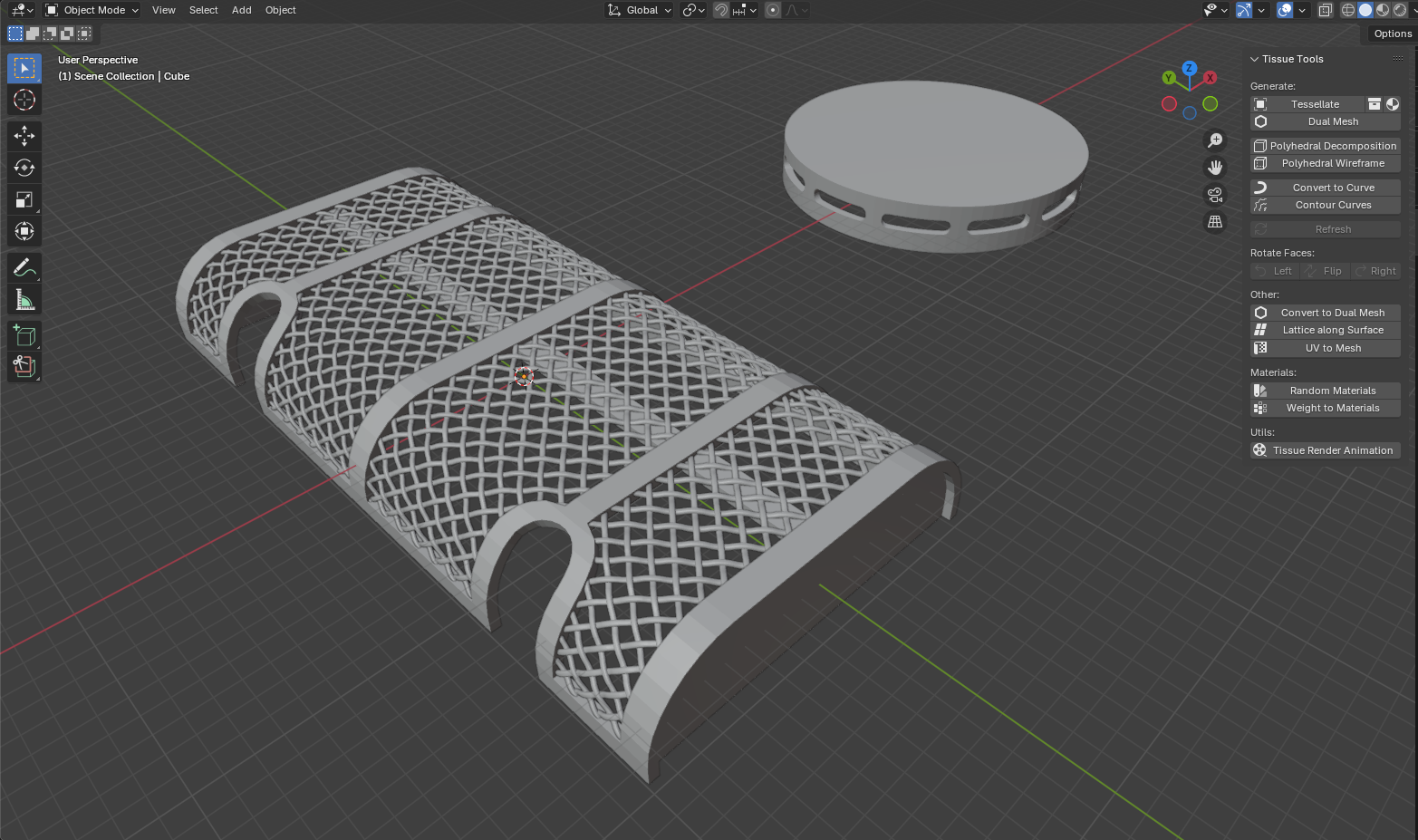
Task: Activate the Move tool
Action: (24, 136)
